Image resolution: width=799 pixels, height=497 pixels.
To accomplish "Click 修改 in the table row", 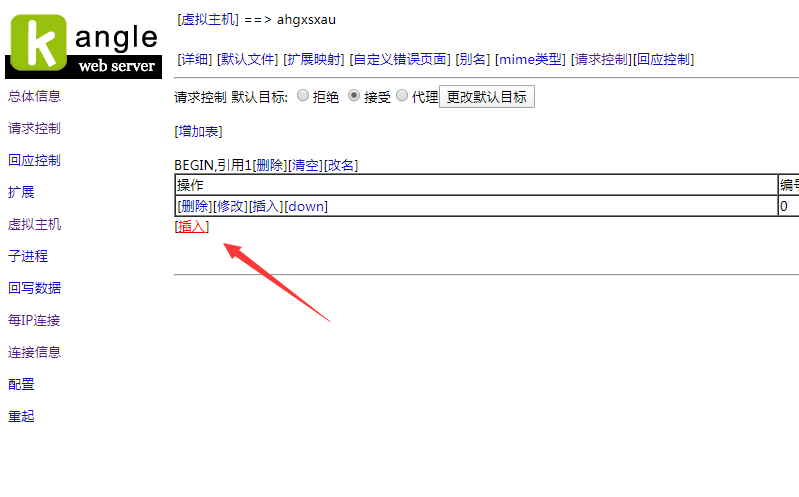I will (230, 206).
